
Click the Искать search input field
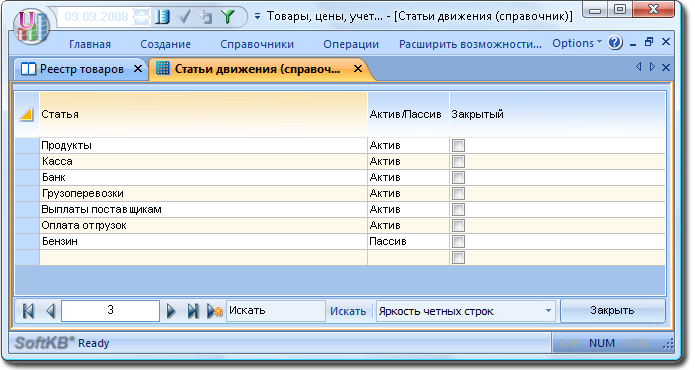[x=276, y=311]
